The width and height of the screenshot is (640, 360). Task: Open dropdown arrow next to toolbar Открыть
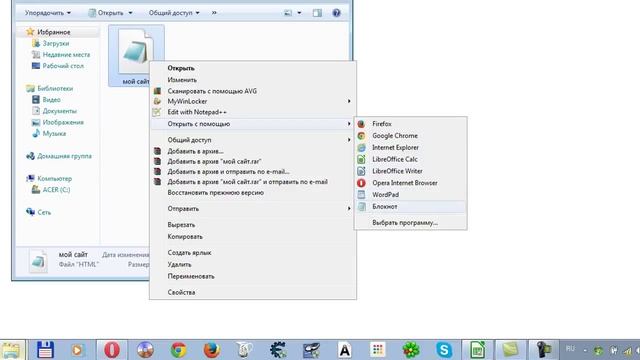pyautogui.click(x=131, y=13)
